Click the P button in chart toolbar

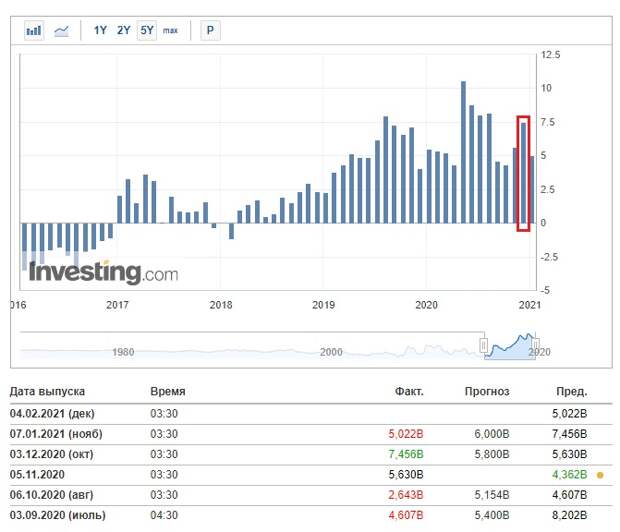tap(210, 30)
